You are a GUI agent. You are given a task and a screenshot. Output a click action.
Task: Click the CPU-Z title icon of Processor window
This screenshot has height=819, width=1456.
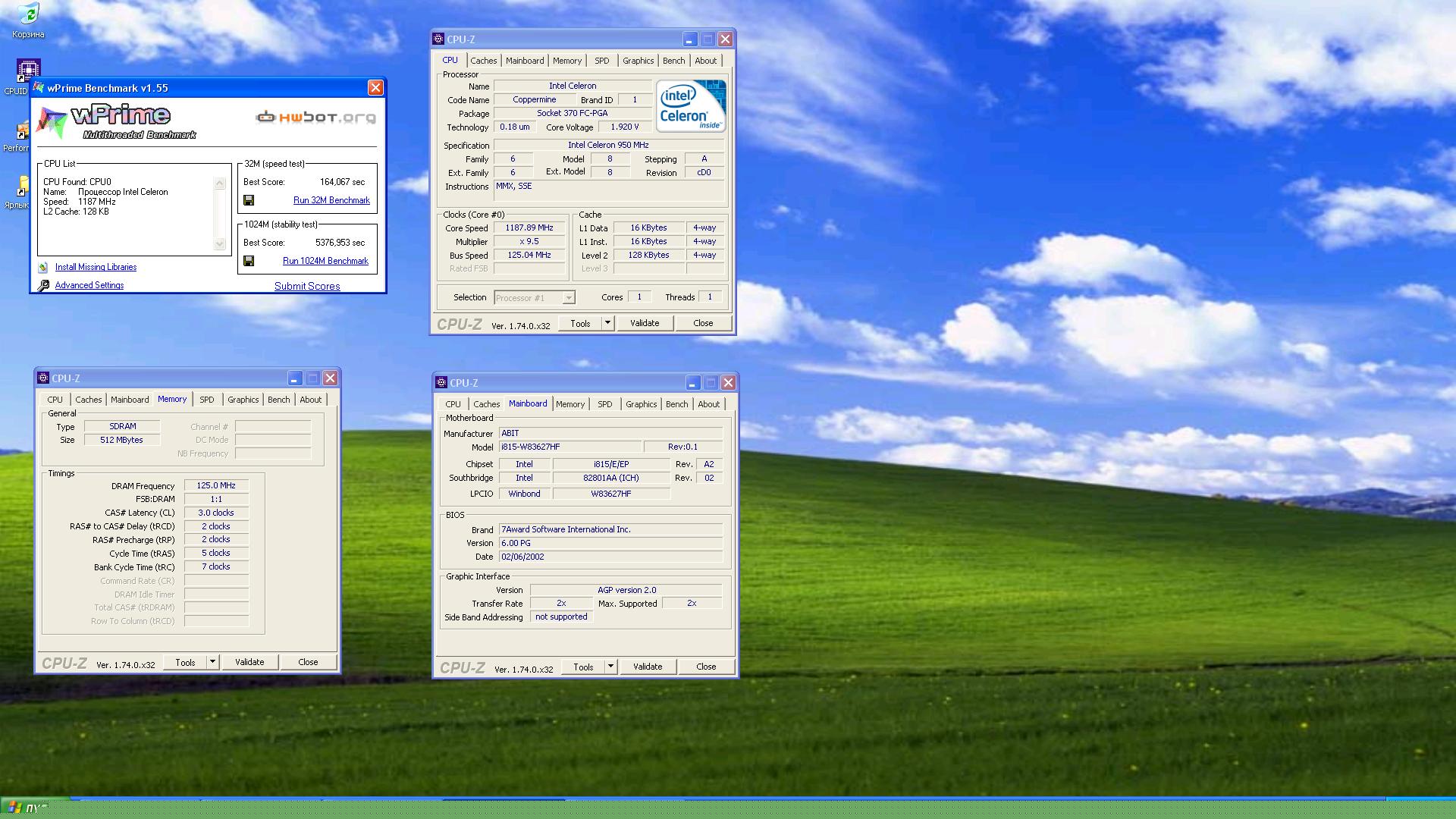(438, 39)
